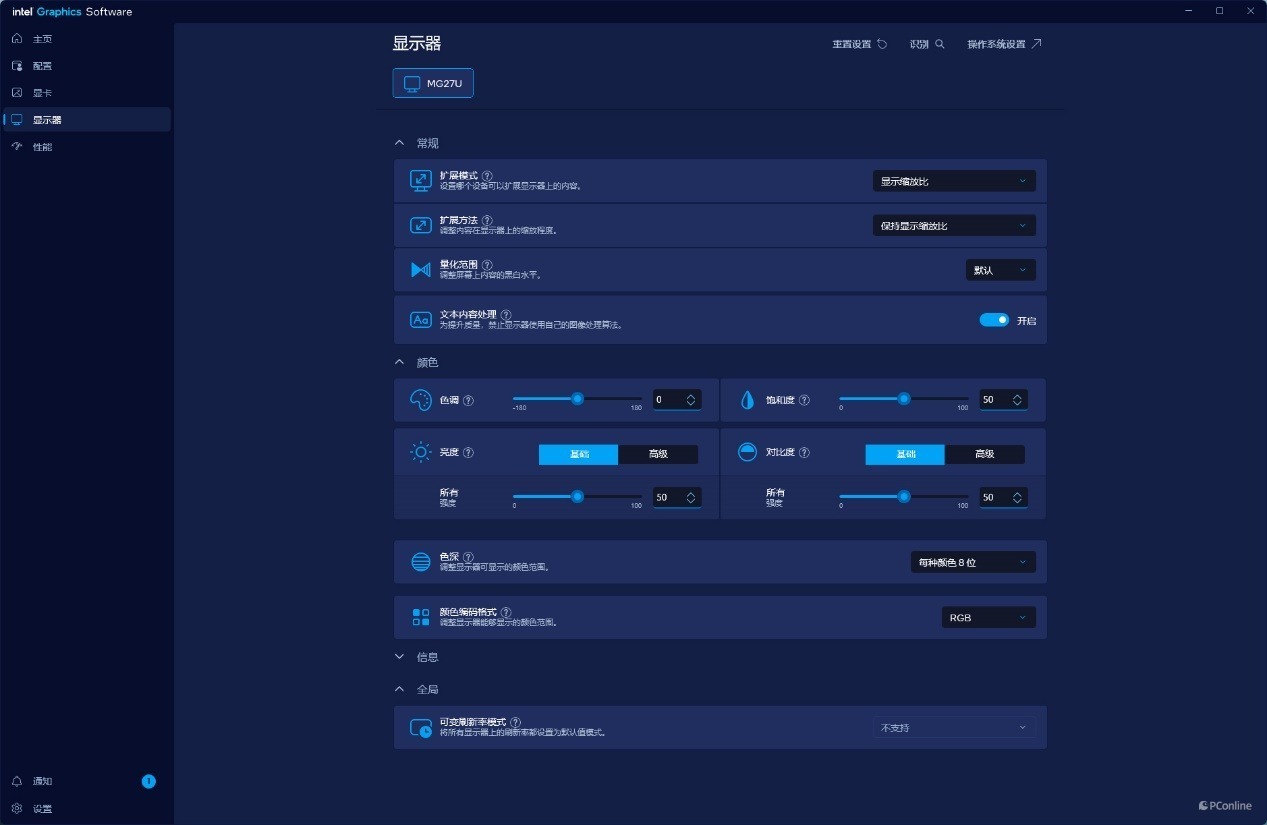Click the 识别 magnifier icon
This screenshot has height=825, width=1267.
[x=940, y=44]
